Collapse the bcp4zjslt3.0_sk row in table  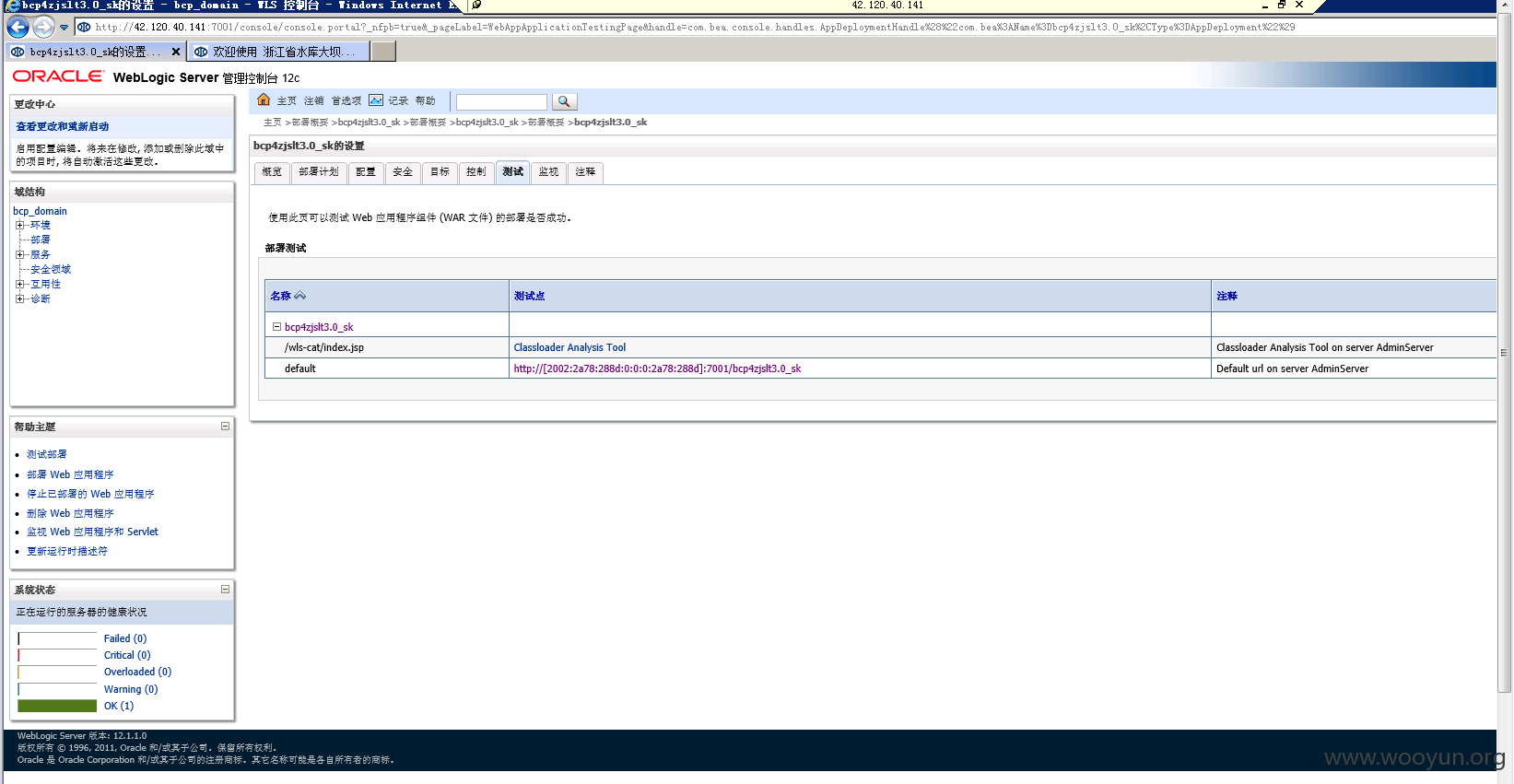[276, 326]
